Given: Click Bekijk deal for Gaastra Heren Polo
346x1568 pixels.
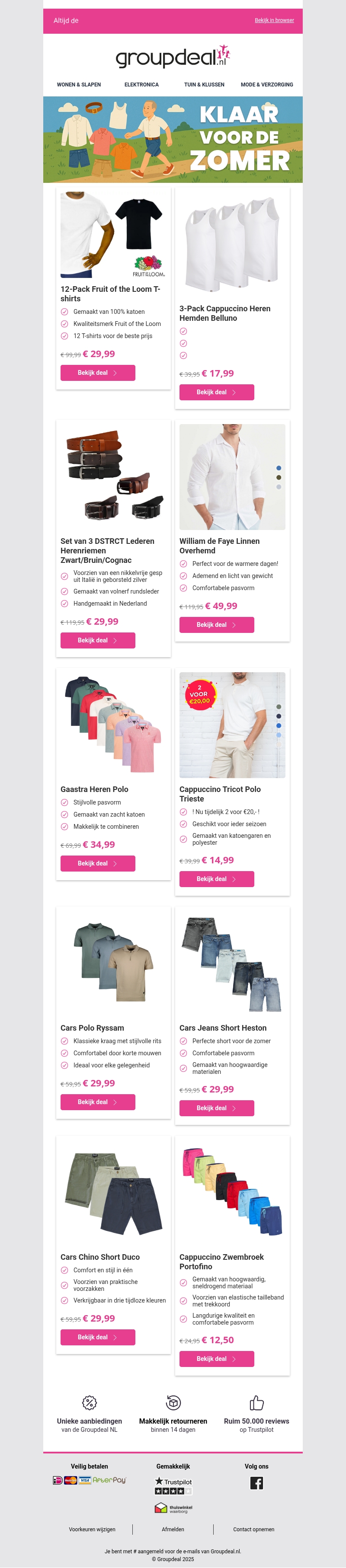Looking at the screenshot, I should pos(97,863).
